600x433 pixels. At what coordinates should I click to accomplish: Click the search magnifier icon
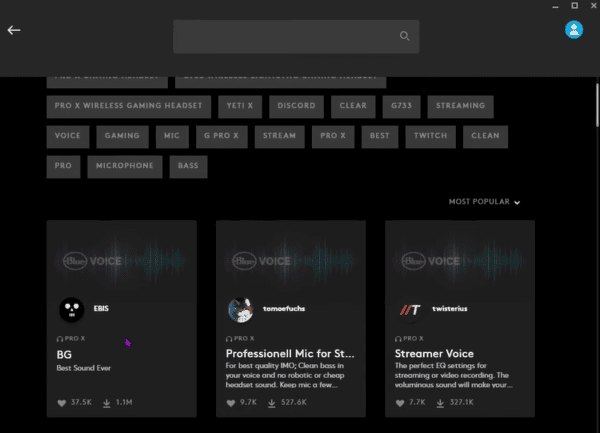click(404, 36)
